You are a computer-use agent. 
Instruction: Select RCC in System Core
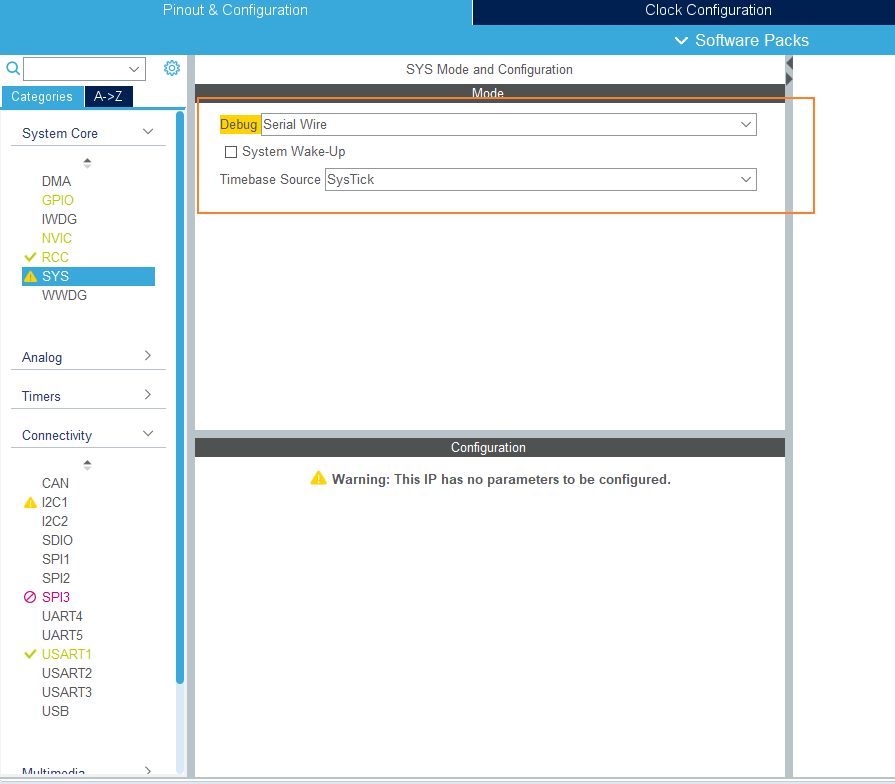click(55, 257)
